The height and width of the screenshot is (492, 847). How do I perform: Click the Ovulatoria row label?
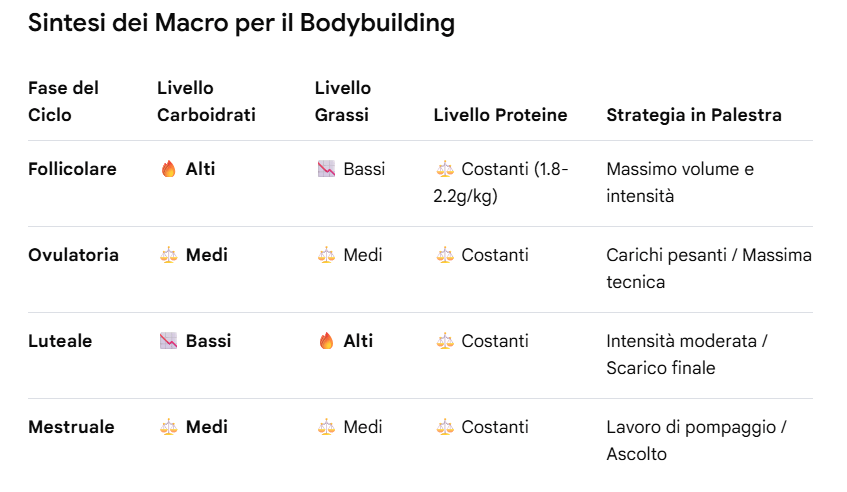click(73, 255)
